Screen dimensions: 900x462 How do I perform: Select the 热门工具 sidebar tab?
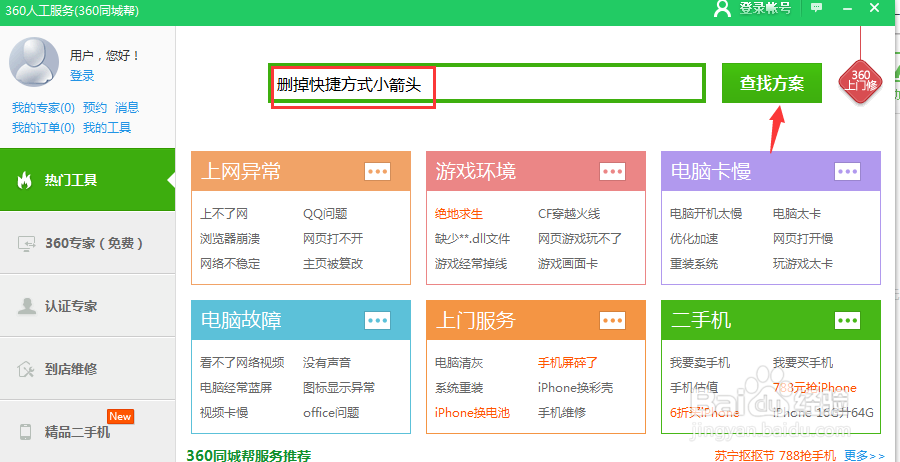click(x=87, y=180)
